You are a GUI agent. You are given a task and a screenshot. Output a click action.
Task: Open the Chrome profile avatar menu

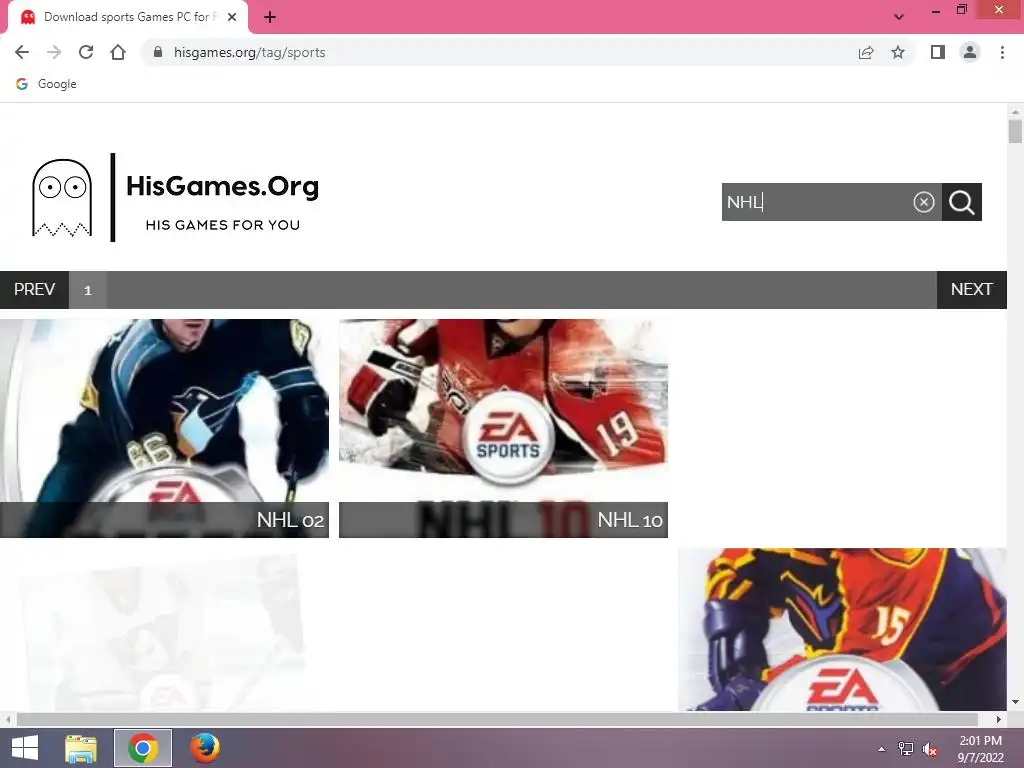pos(970,52)
